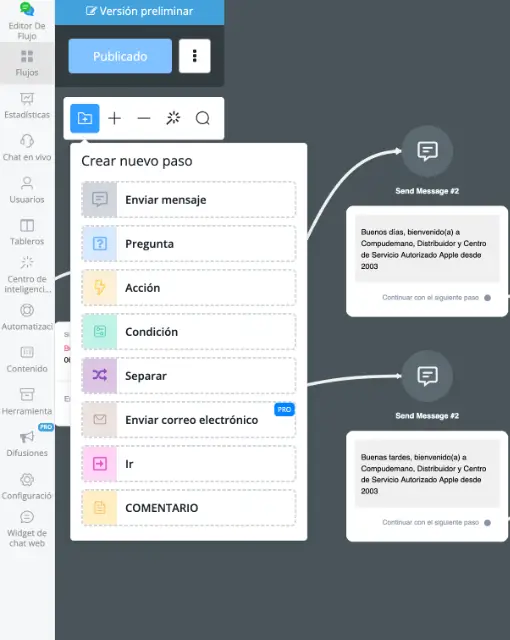The image size is (510, 640).
Task: Choose Enviar mensaje step
Action: coord(188,200)
